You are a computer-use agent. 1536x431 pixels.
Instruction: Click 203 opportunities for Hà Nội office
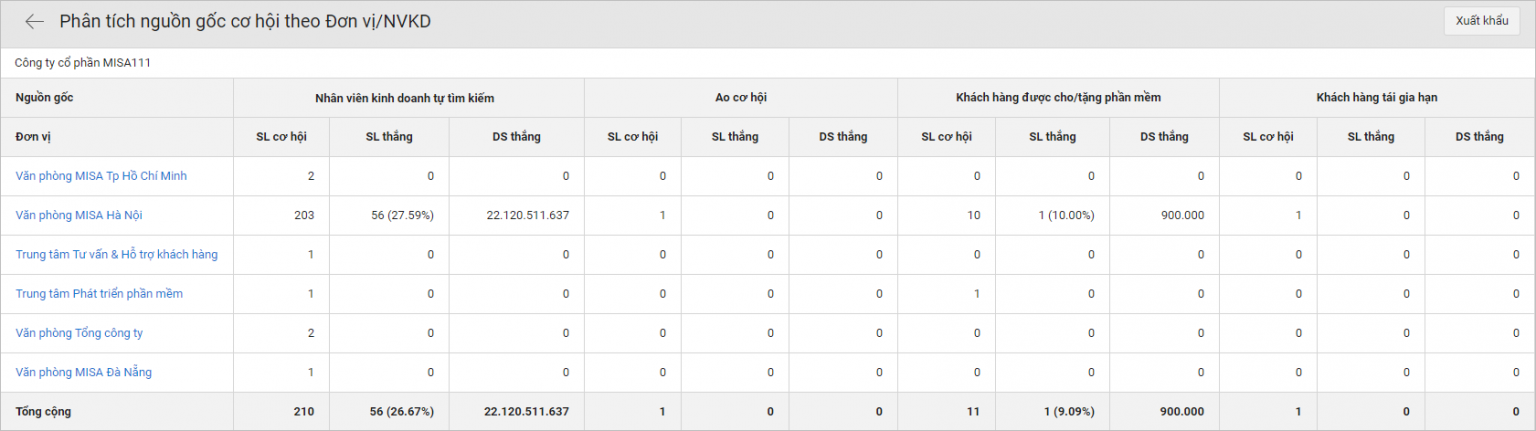pyautogui.click(x=303, y=215)
